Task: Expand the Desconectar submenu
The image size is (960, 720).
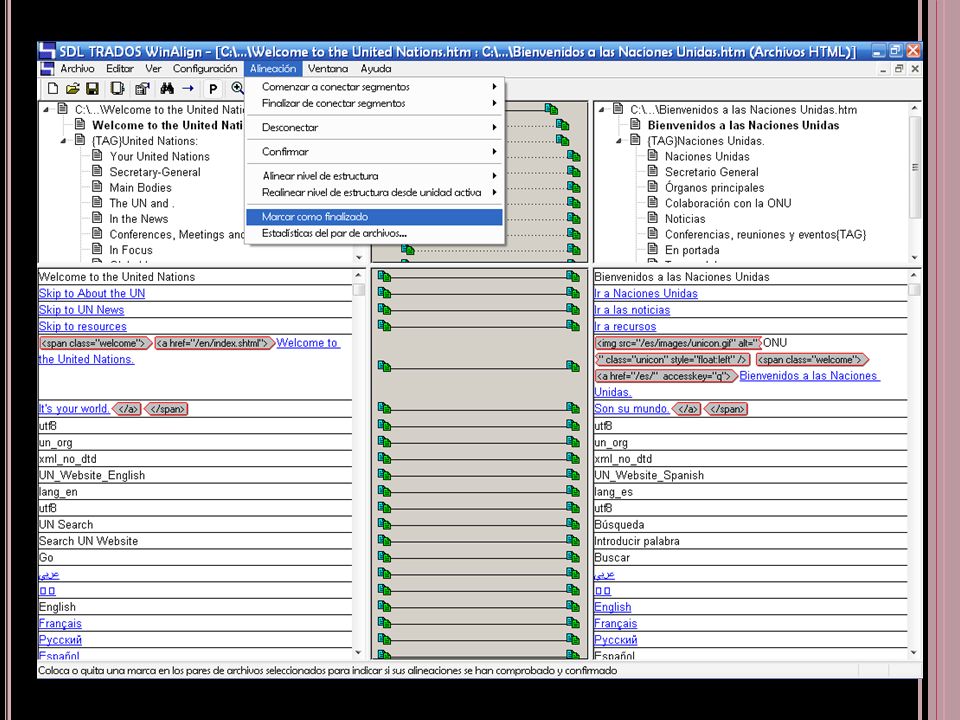Action: click(x=375, y=127)
